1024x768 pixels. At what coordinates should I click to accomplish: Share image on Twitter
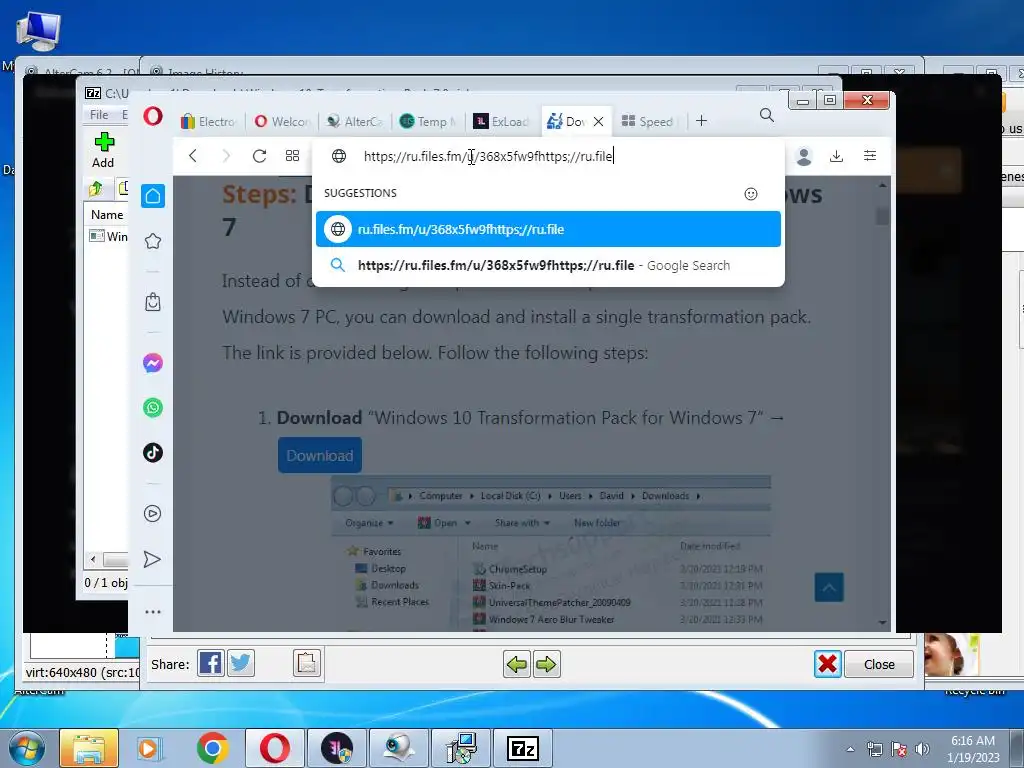[x=241, y=664]
